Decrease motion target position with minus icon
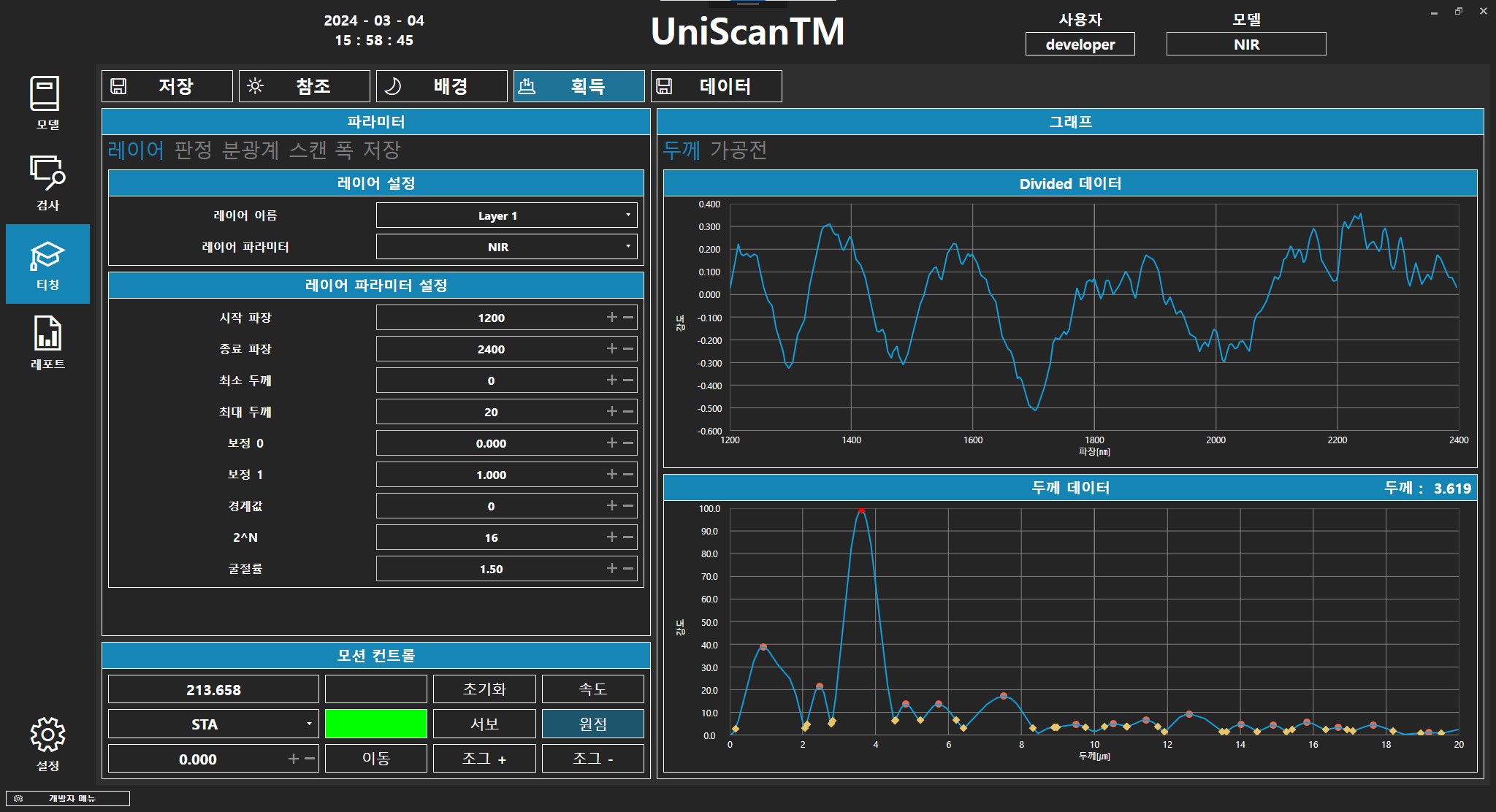Screen dimensions: 1496x812 tap(310, 759)
